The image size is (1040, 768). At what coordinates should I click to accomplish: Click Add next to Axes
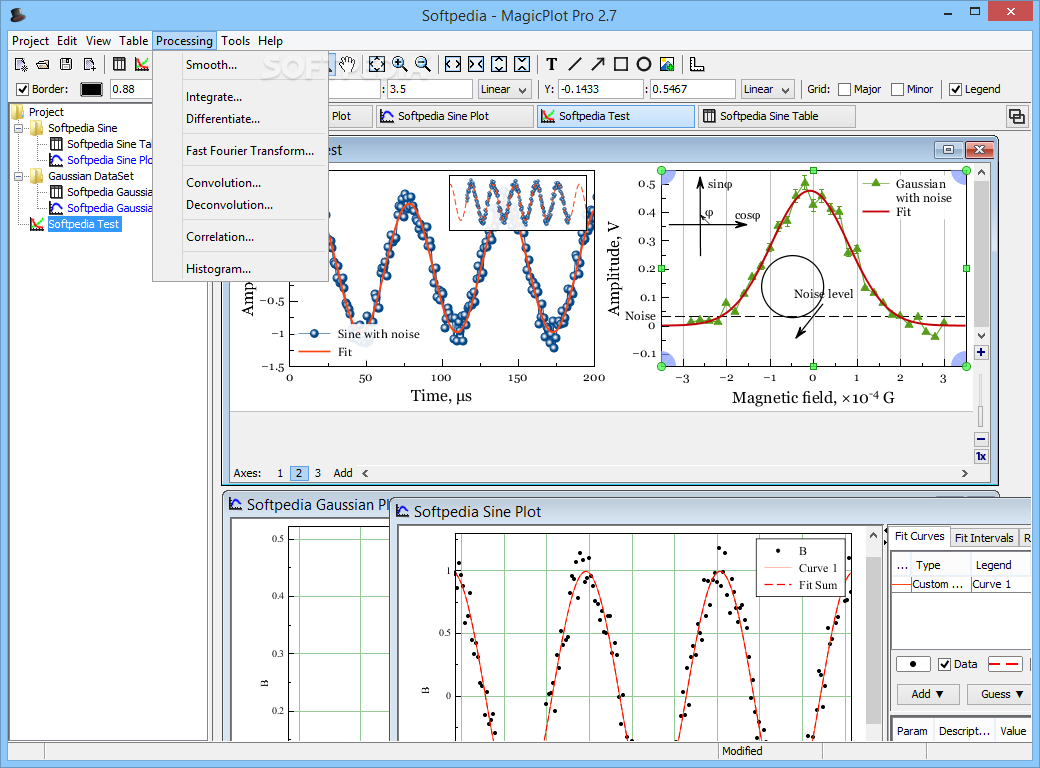pyautogui.click(x=343, y=473)
